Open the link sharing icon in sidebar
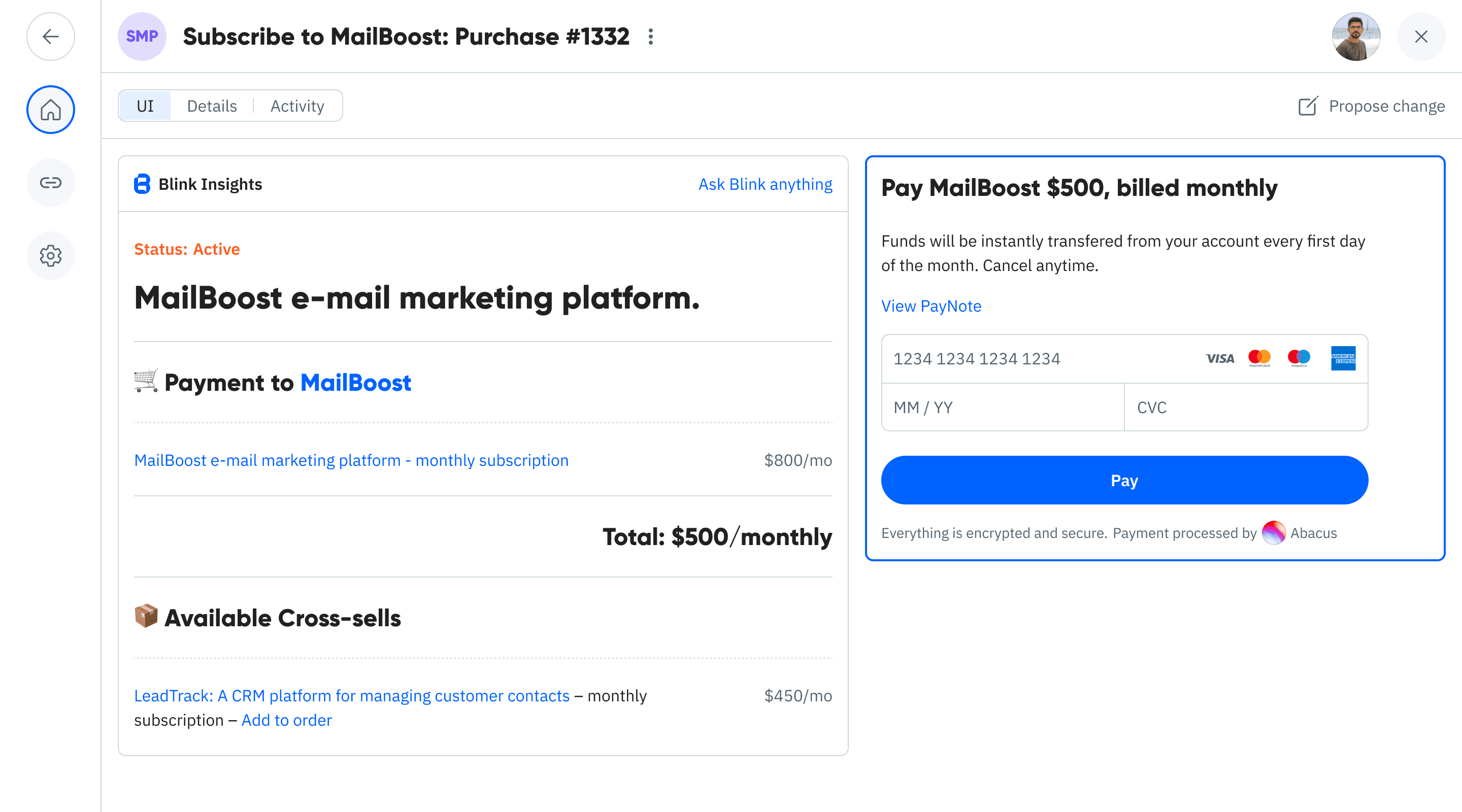This screenshot has width=1462, height=812. click(x=51, y=183)
